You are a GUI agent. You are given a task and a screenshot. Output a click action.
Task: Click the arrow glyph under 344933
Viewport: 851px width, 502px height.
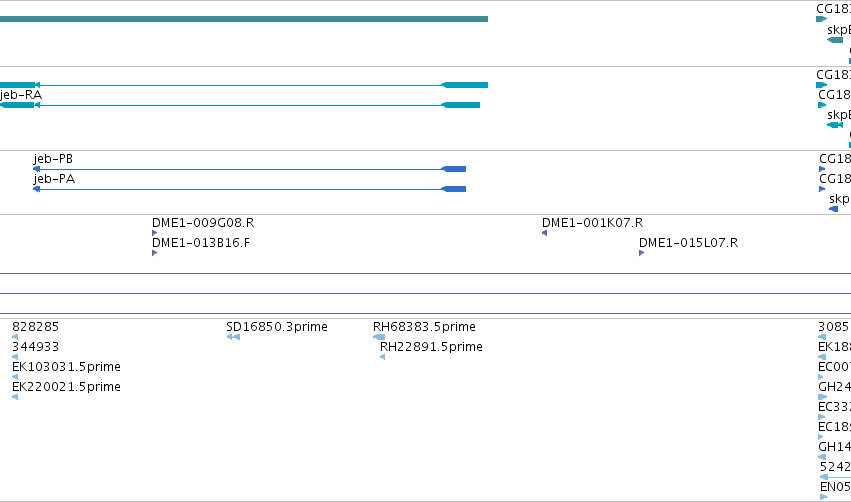(x=15, y=357)
